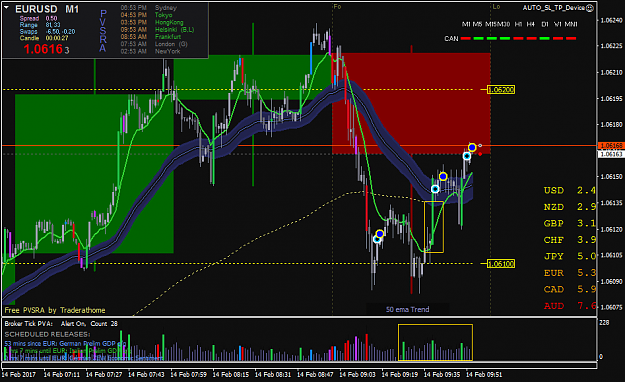Click the CHF 3.9 currency strength row

click(570, 240)
